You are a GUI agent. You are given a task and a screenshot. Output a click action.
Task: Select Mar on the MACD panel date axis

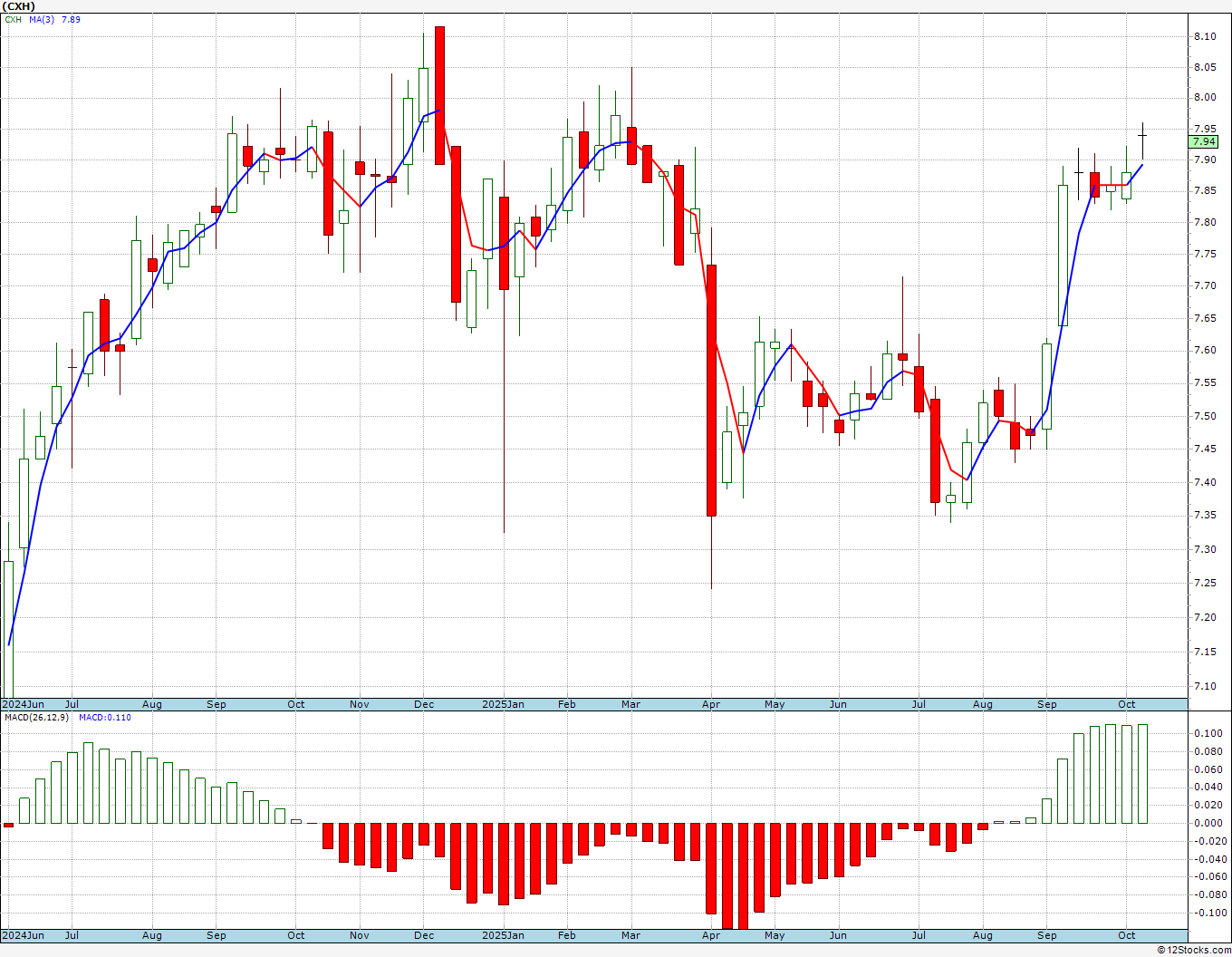pos(631,935)
